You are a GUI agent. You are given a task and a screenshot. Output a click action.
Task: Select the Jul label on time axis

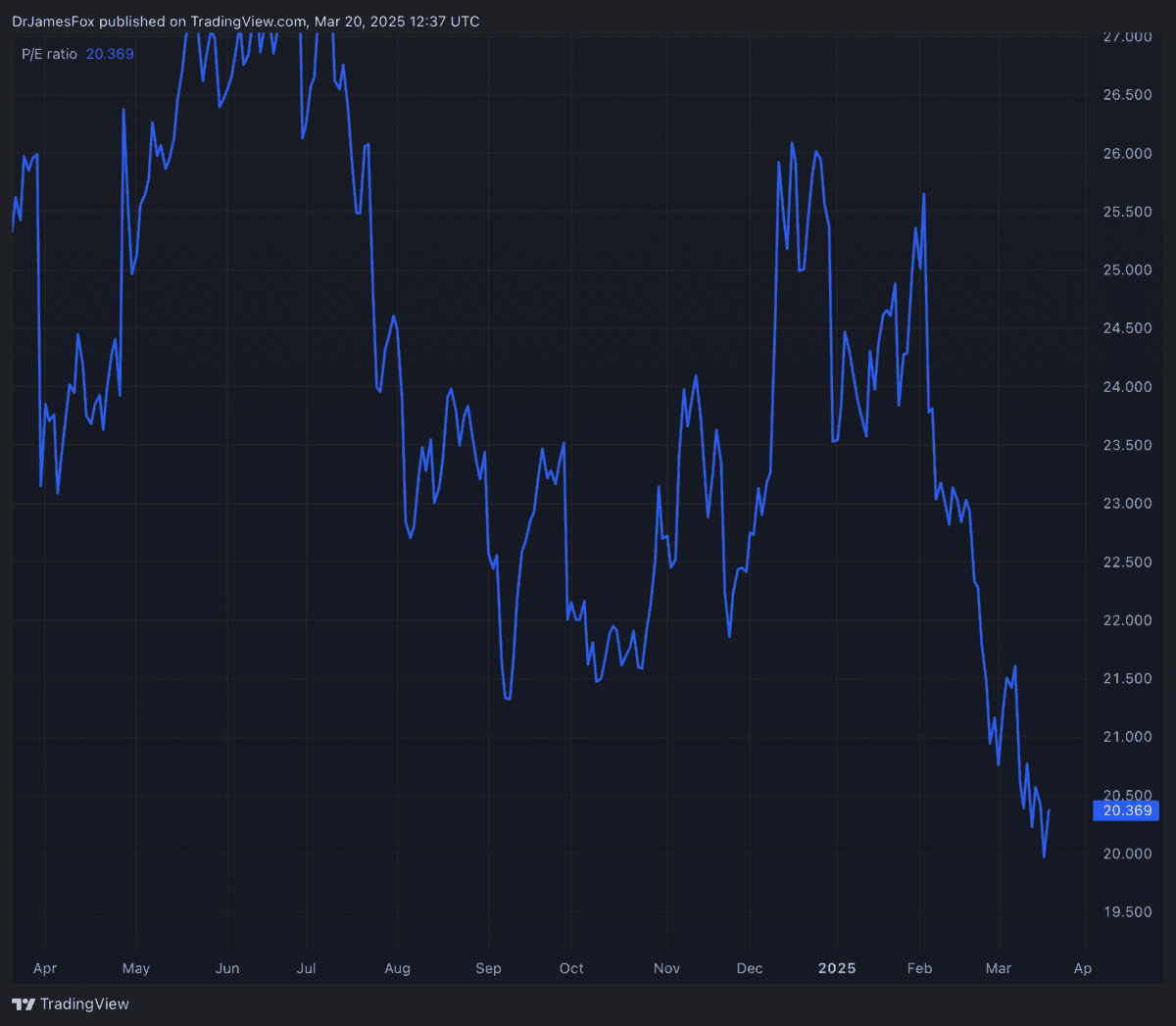click(306, 968)
